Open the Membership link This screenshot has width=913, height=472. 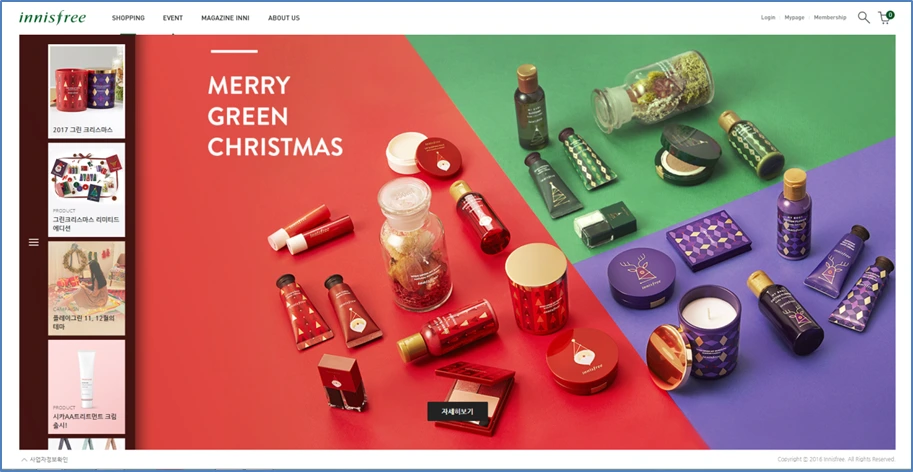point(830,17)
